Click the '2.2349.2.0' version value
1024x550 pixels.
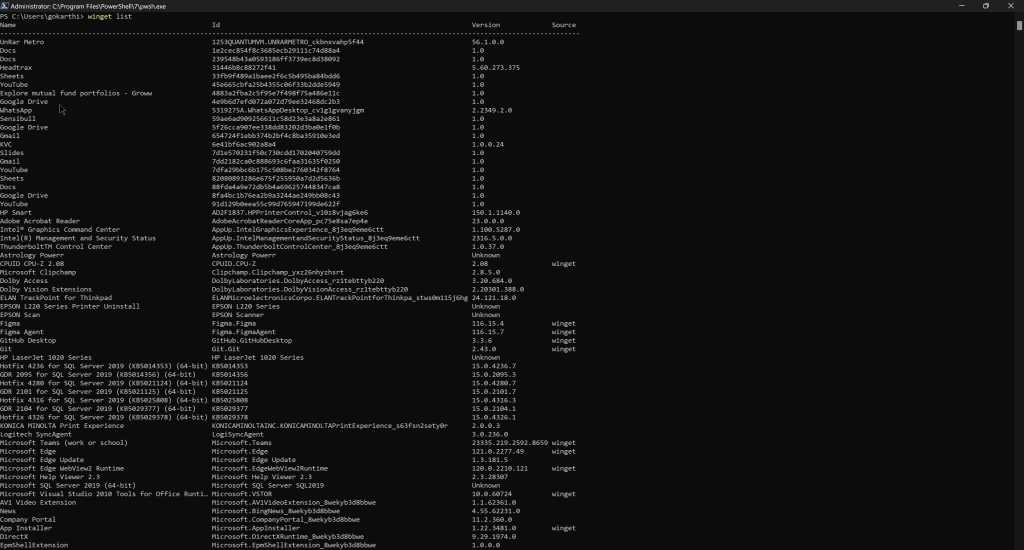coord(492,110)
